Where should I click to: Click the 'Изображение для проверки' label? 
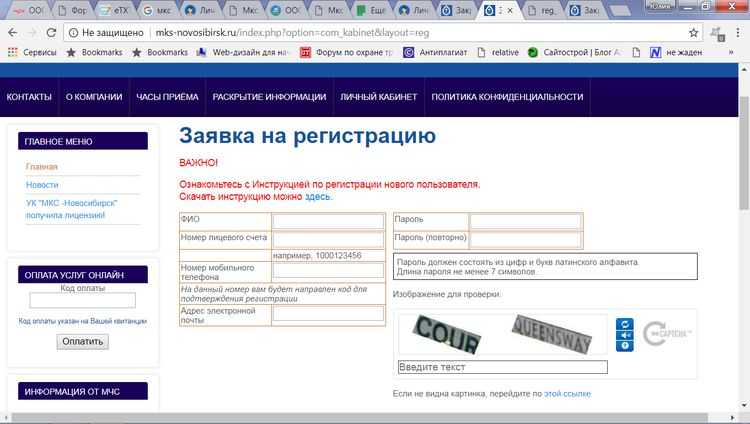[446, 294]
